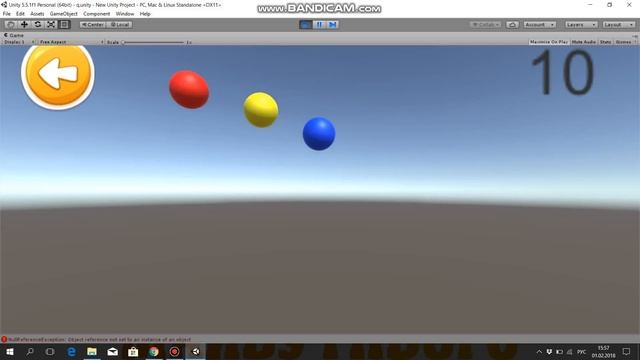Pause the running game
The width and height of the screenshot is (640, 360).
pos(319,24)
